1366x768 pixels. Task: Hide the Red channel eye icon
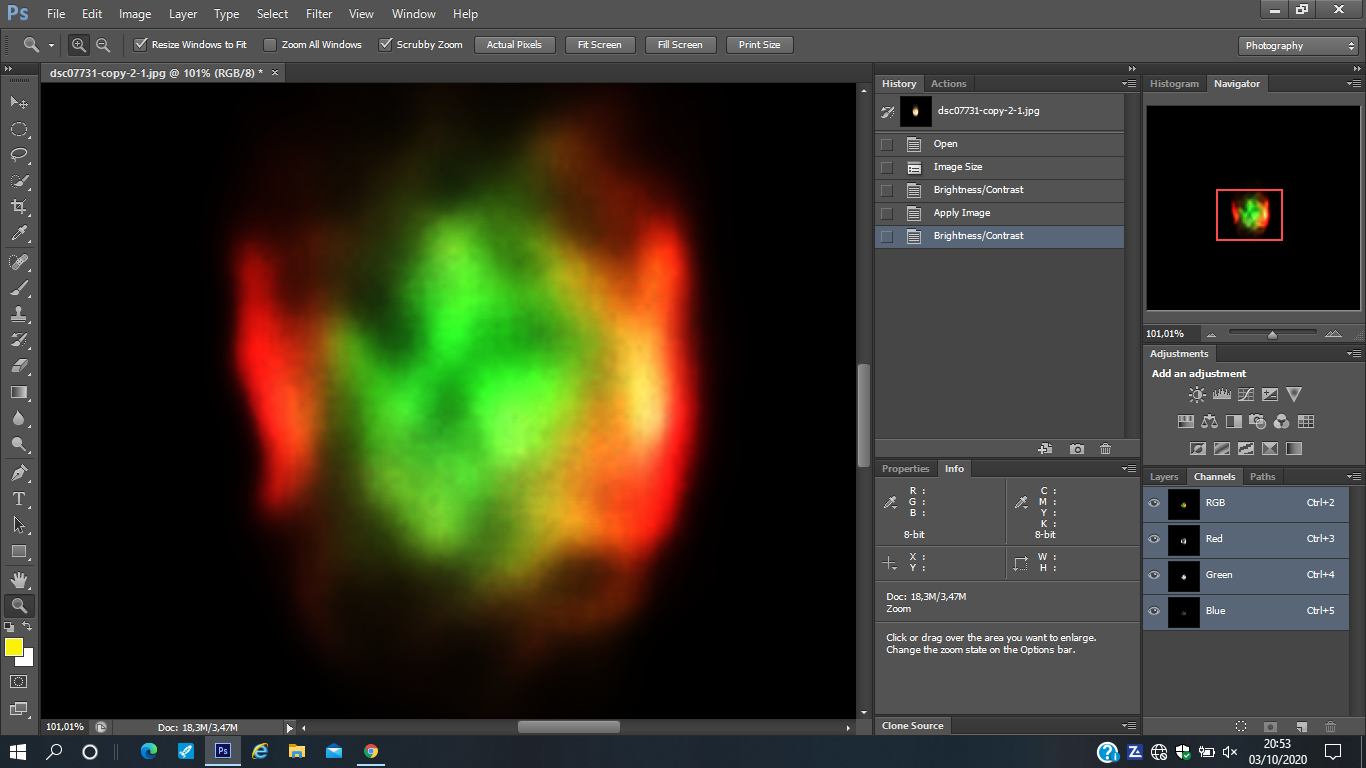(1154, 539)
